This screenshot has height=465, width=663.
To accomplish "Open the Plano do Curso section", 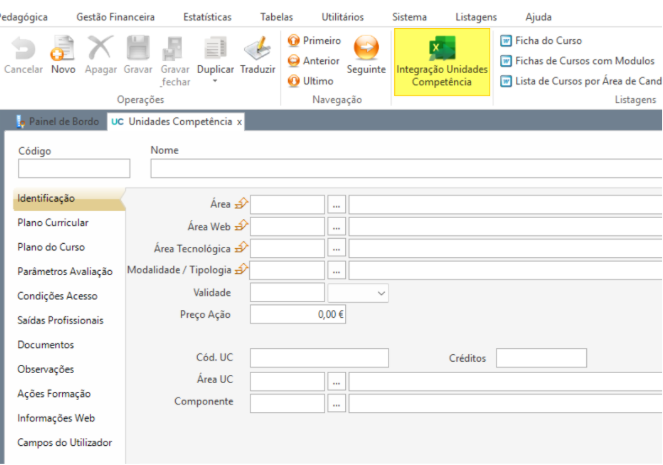I will 51,247.
